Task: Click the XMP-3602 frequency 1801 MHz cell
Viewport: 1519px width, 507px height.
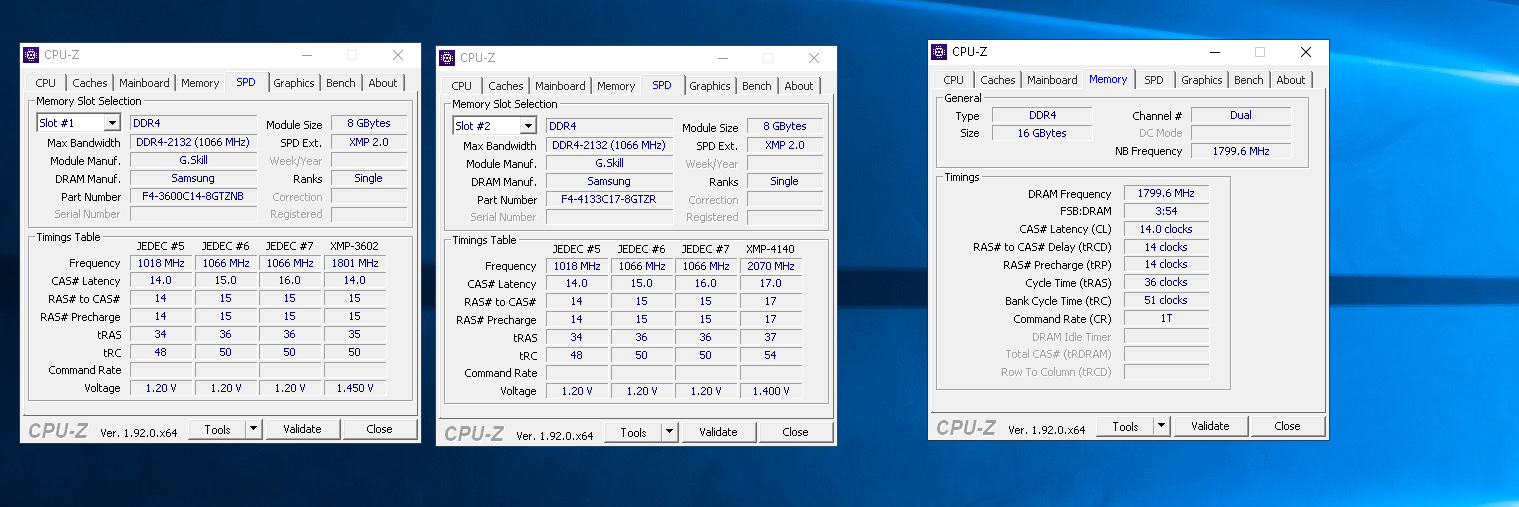Action: click(354, 264)
